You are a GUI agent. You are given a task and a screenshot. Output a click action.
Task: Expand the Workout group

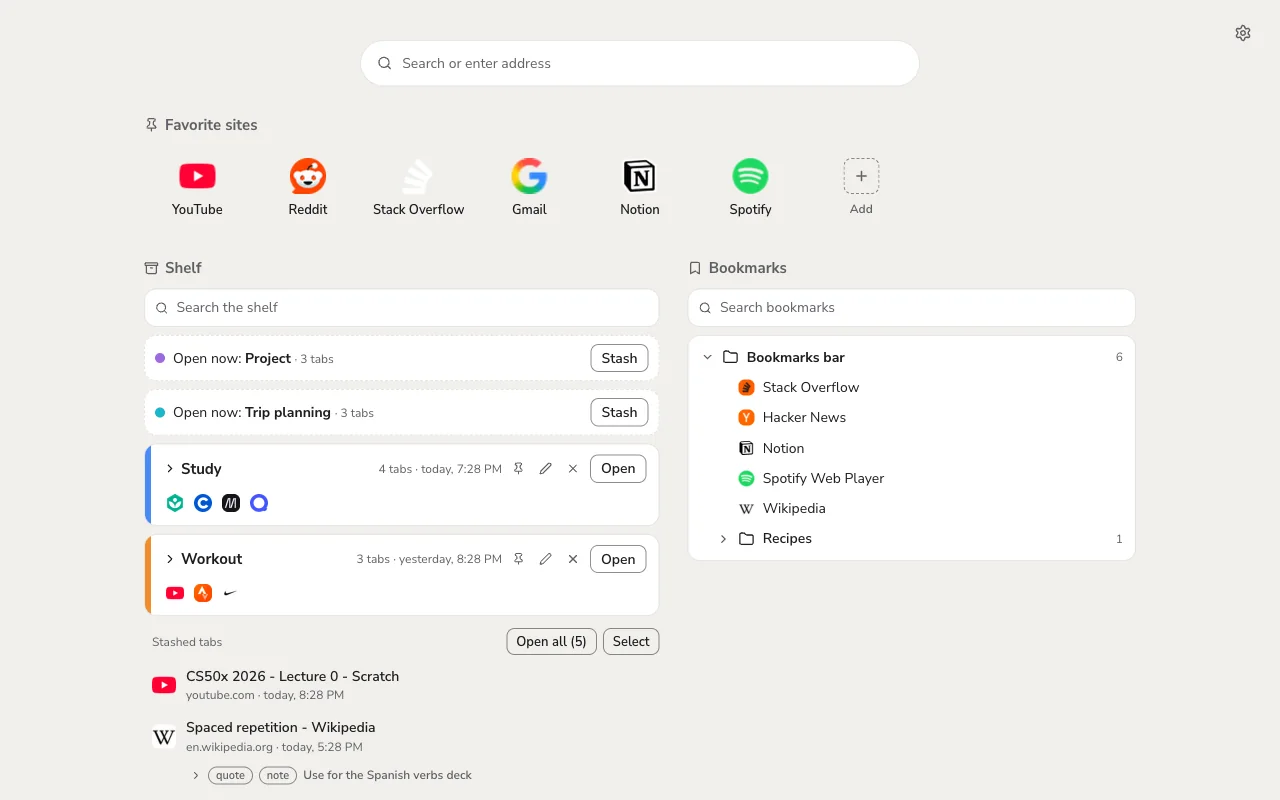pos(170,559)
